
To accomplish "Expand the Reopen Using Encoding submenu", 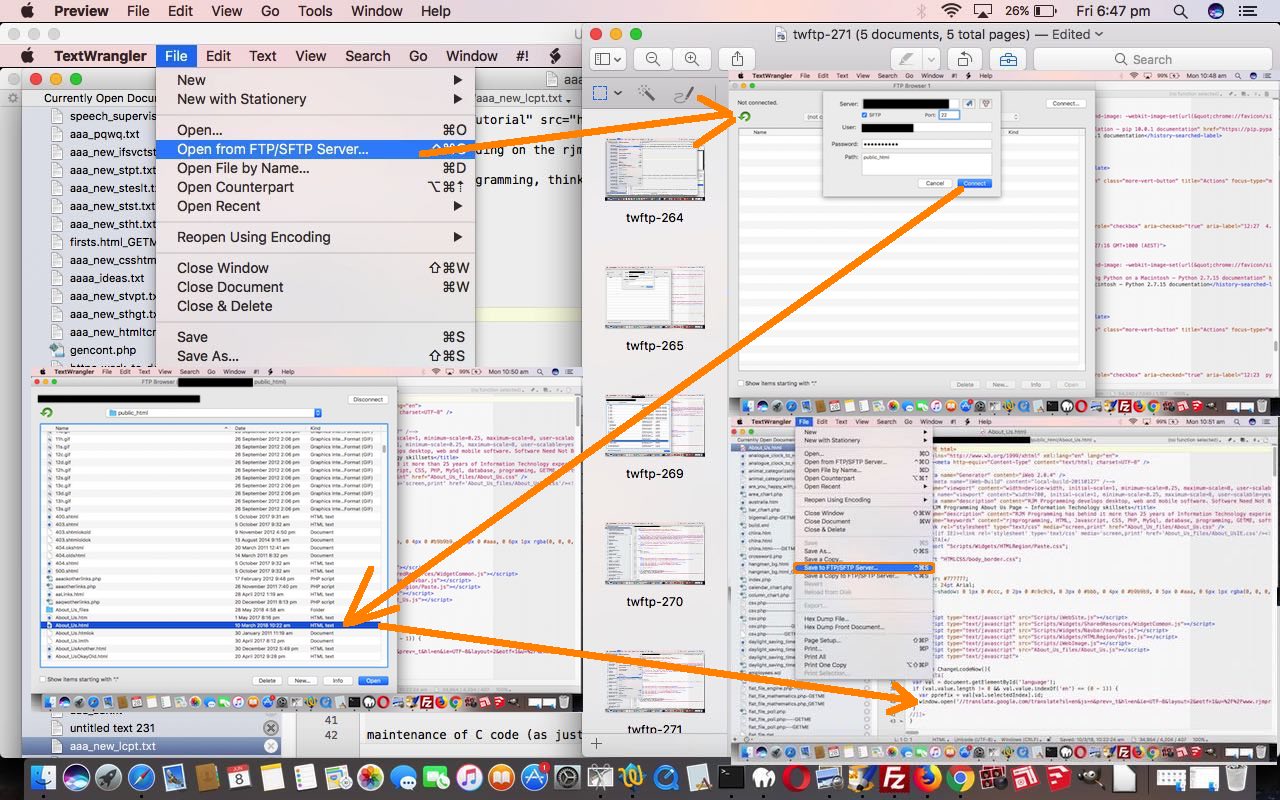I will point(316,237).
